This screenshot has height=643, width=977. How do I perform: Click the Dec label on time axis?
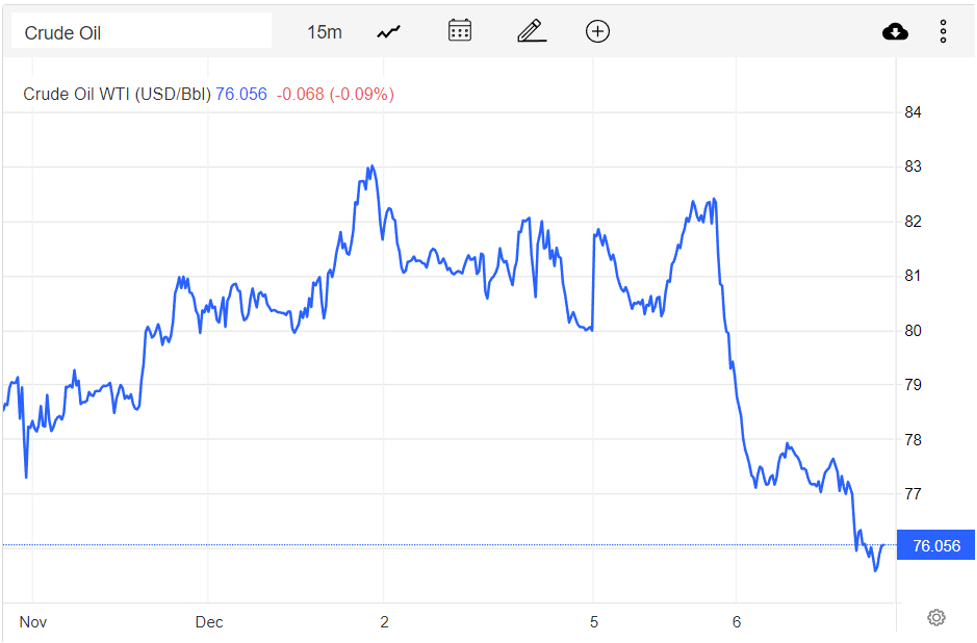pyautogui.click(x=209, y=622)
